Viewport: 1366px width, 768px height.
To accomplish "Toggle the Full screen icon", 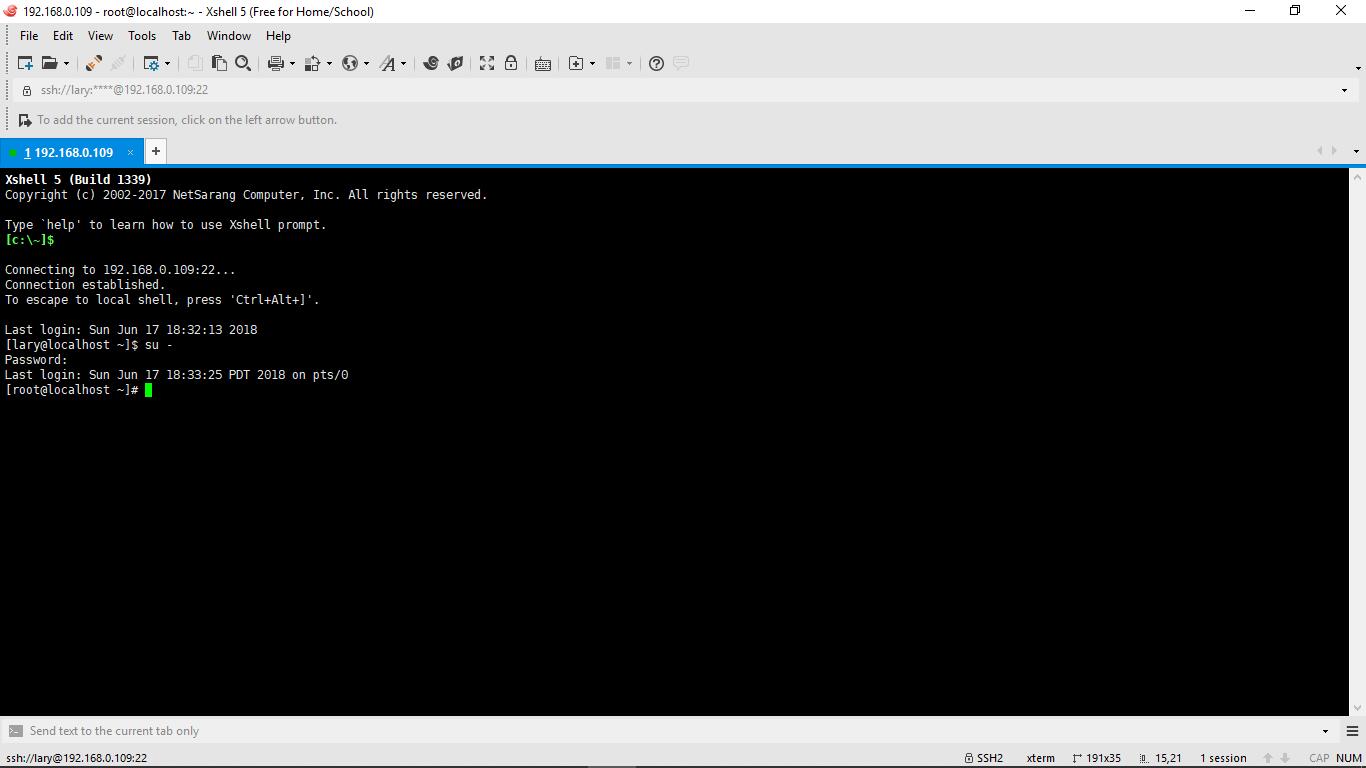I will click(487, 63).
